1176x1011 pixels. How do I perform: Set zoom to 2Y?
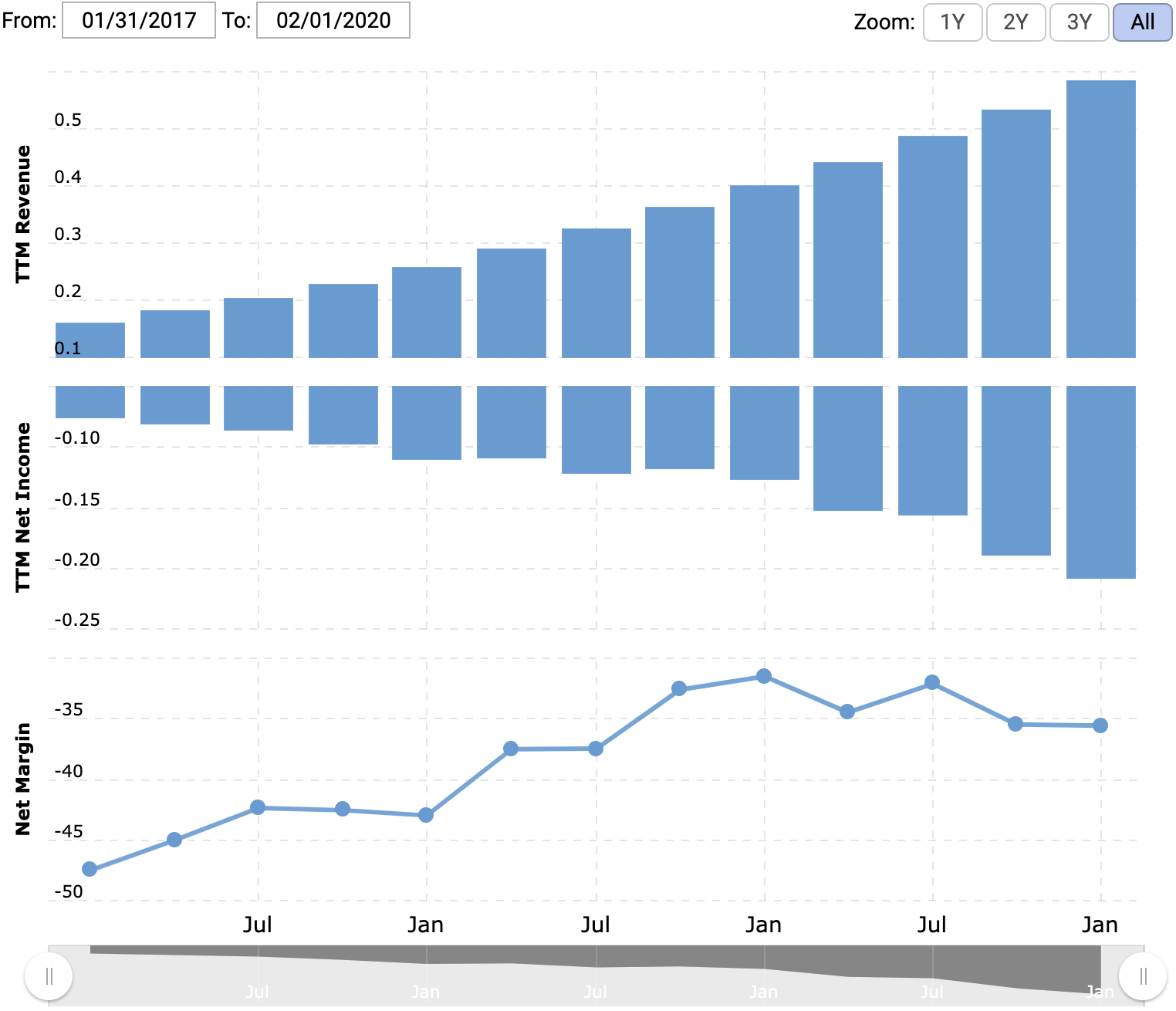1015,22
